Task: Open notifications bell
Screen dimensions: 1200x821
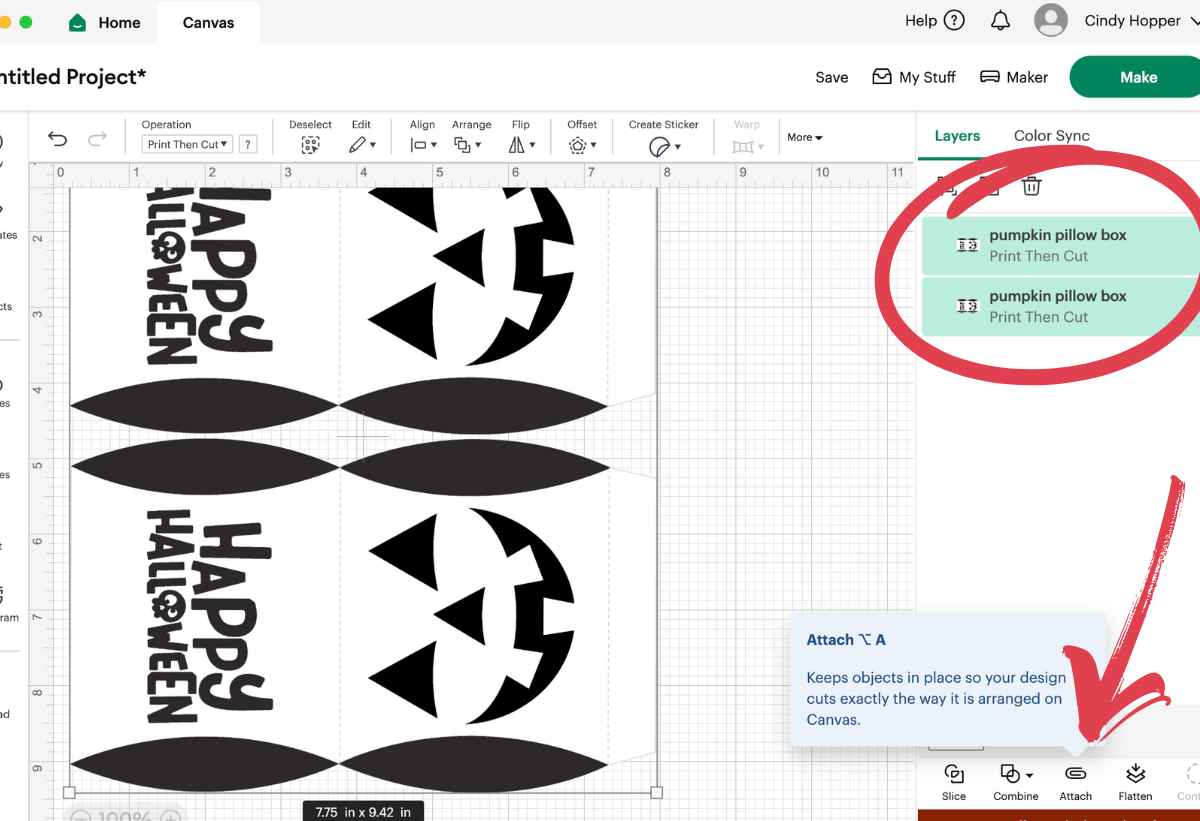Action: pos(1000,20)
